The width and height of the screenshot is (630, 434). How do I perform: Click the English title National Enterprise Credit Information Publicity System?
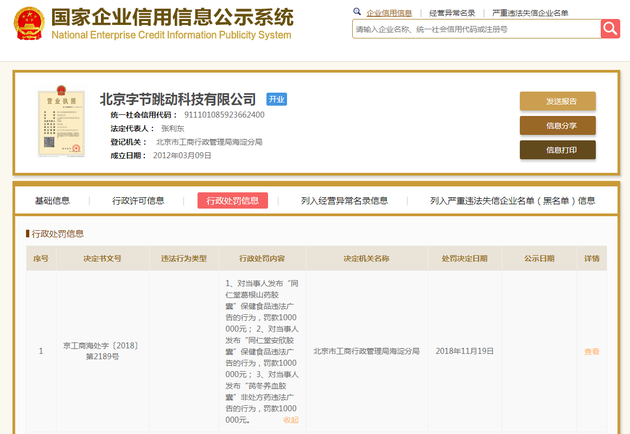tap(171, 35)
